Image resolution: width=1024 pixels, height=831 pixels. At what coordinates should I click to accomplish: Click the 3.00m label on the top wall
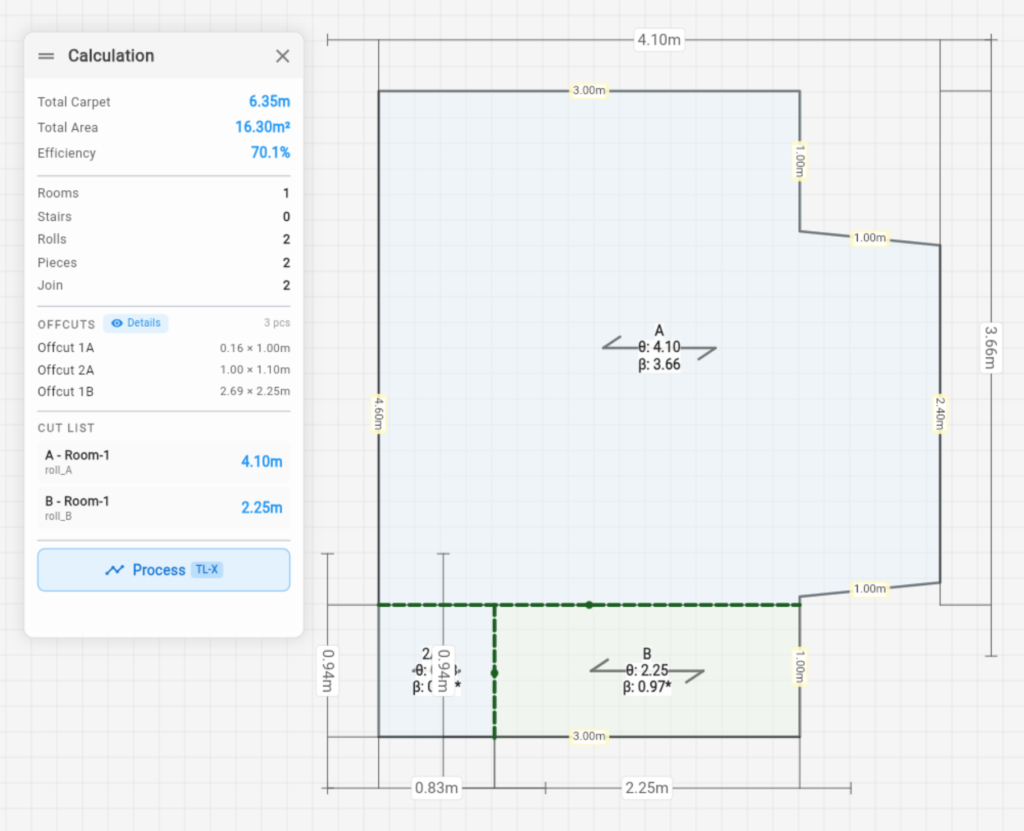588,90
